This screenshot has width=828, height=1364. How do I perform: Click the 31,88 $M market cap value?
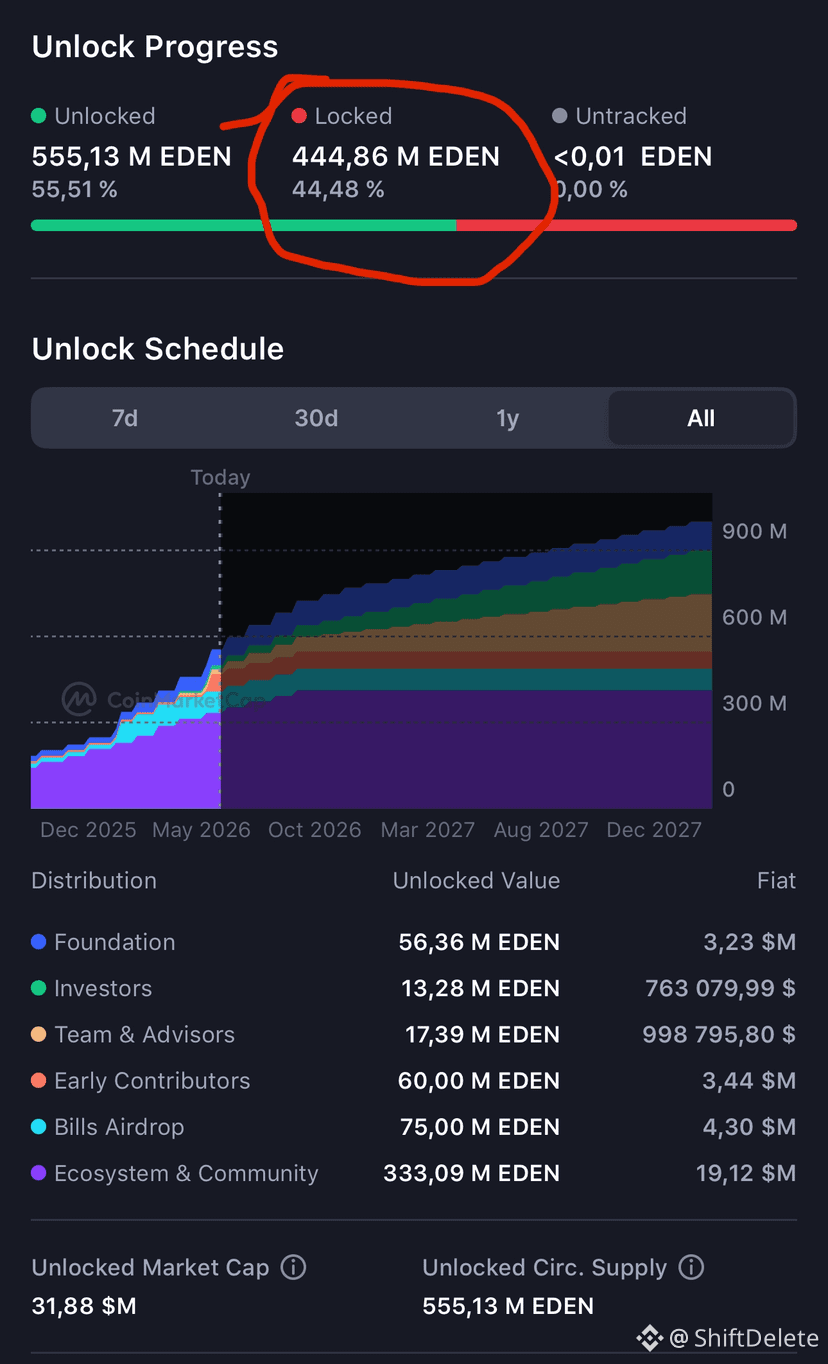[84, 1306]
